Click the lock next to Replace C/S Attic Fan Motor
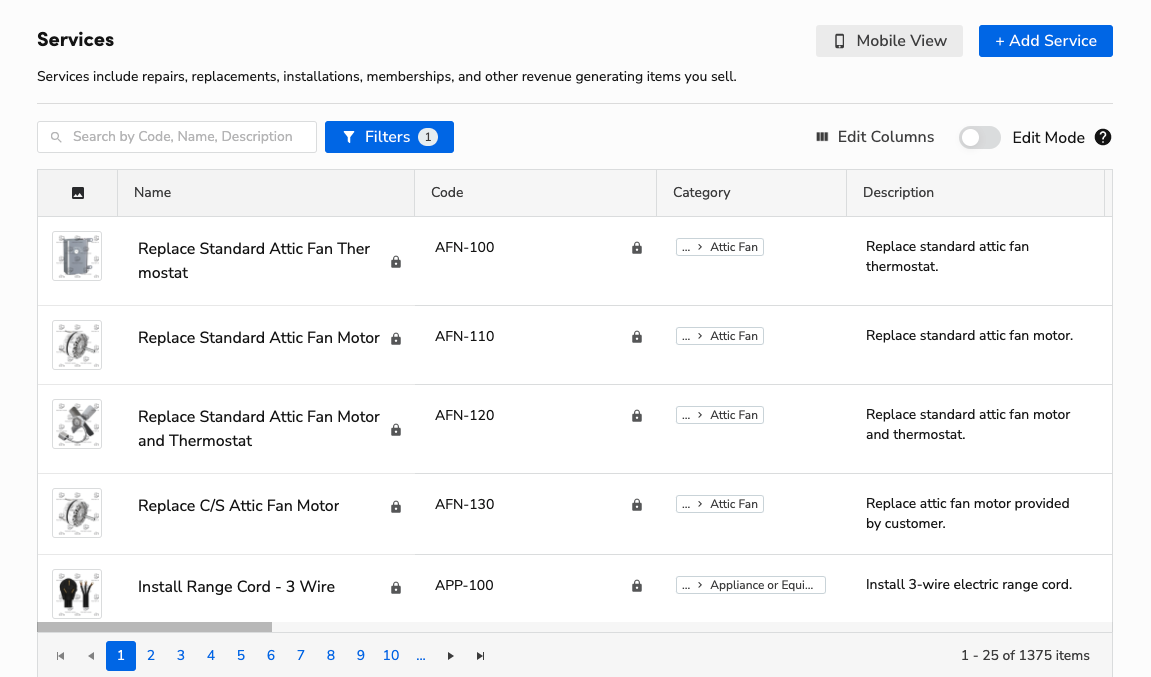 click(x=395, y=507)
